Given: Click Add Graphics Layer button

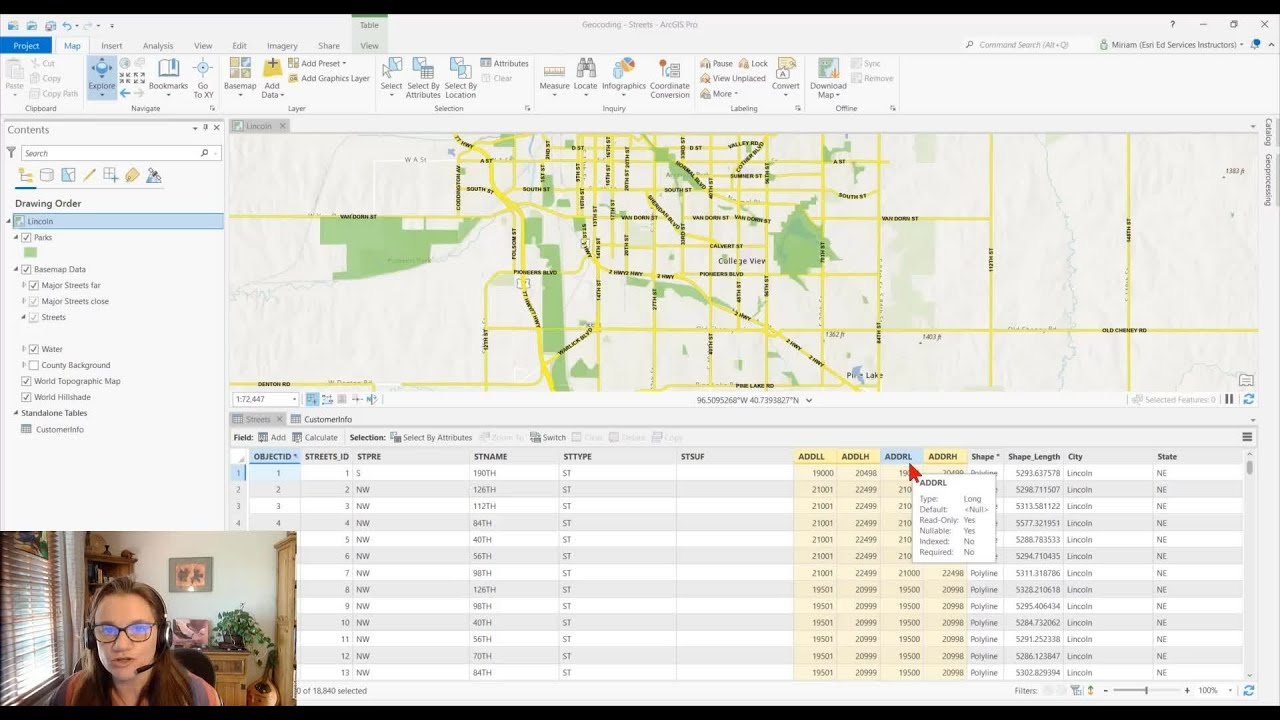Looking at the screenshot, I should pos(329,78).
